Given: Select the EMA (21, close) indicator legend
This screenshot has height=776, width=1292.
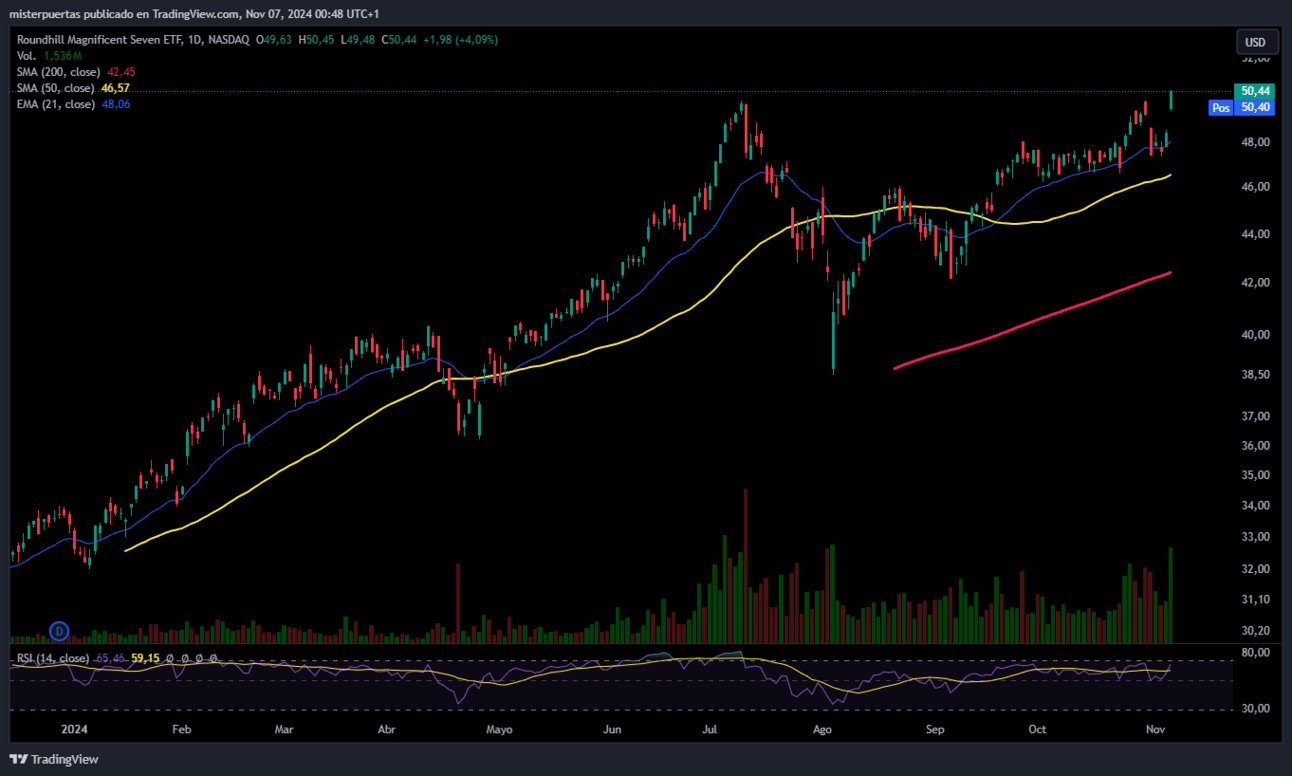Looking at the screenshot, I should coord(56,104).
